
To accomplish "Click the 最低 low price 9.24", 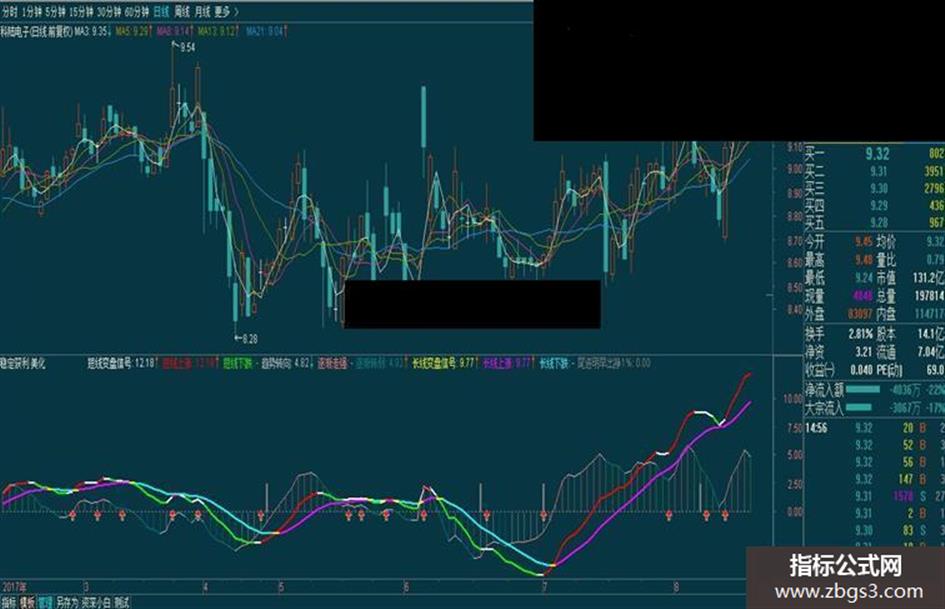I will tap(864, 278).
